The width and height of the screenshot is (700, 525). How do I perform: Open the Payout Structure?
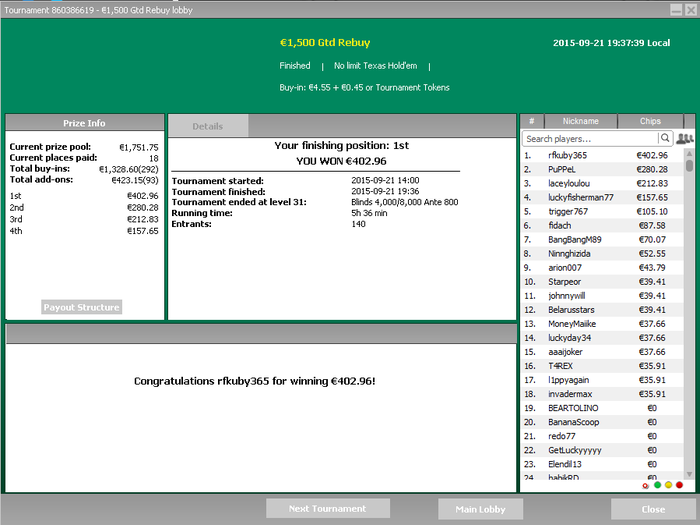coord(81,307)
